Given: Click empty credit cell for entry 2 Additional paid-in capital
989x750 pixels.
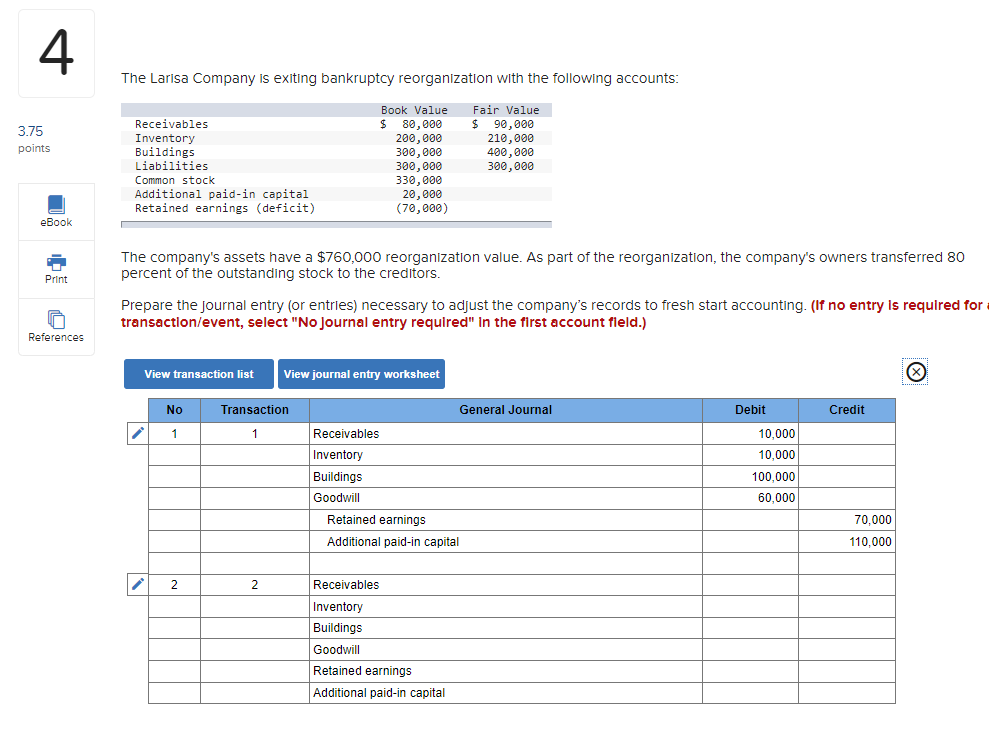Looking at the screenshot, I should [846, 693].
